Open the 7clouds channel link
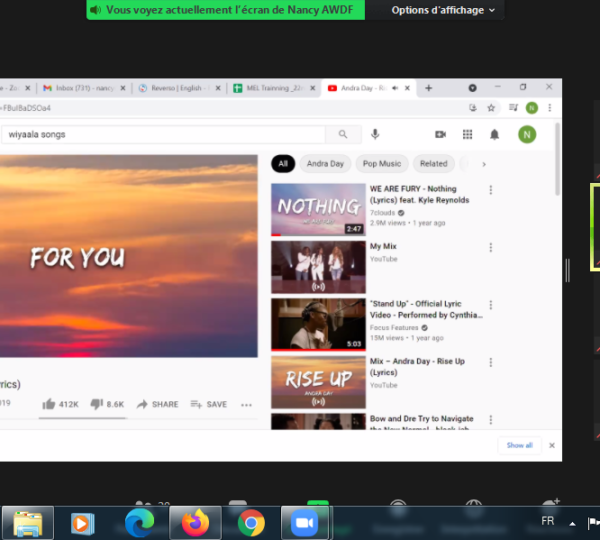This screenshot has width=600, height=540. pyautogui.click(x=383, y=213)
